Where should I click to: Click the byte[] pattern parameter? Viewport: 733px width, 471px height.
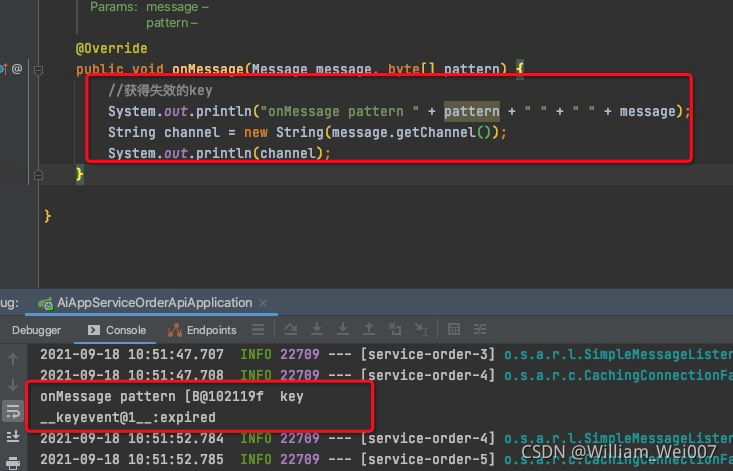444,69
